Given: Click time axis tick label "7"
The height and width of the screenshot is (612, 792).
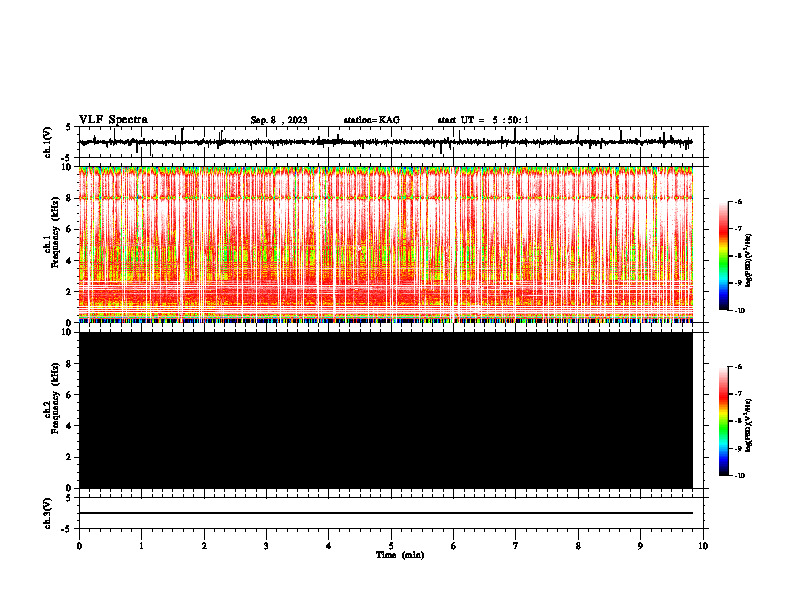Looking at the screenshot, I should (x=516, y=546).
